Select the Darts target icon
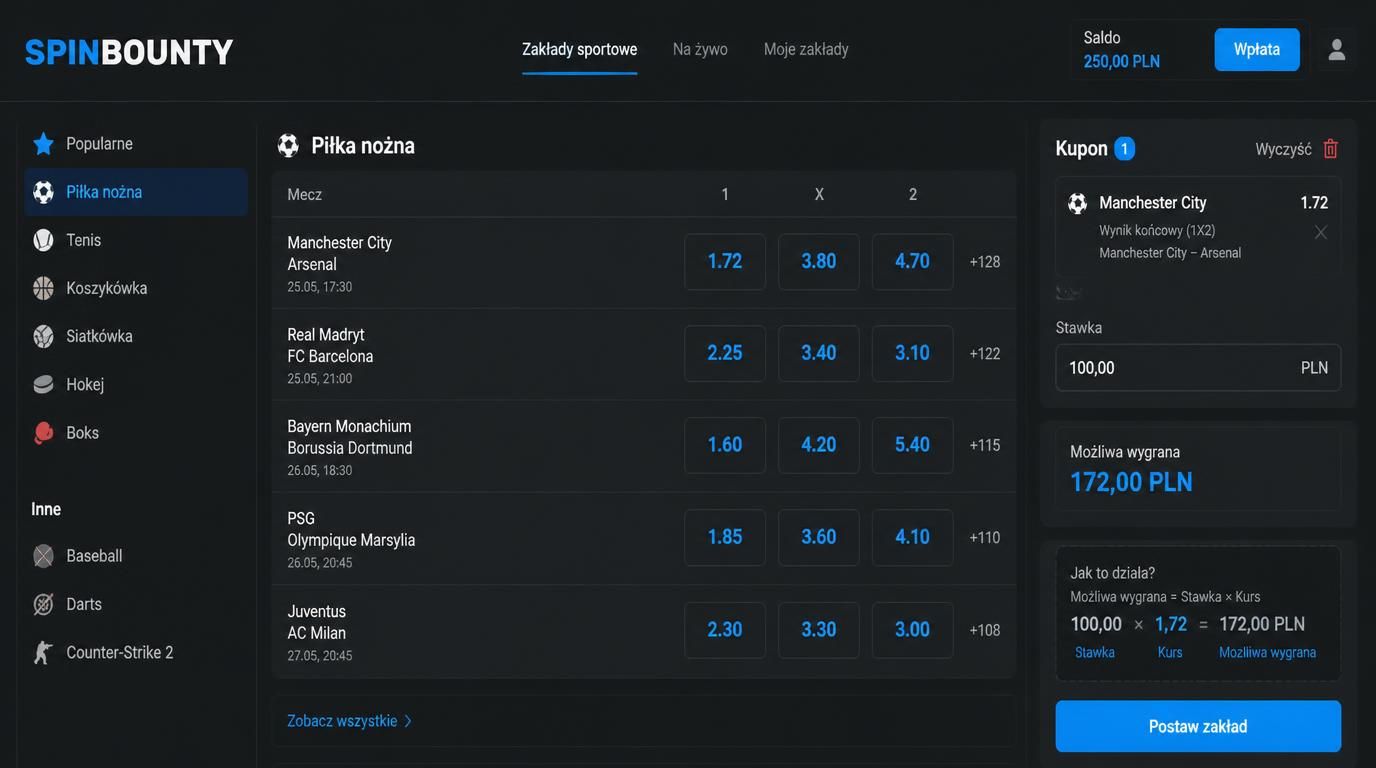 (x=43, y=604)
